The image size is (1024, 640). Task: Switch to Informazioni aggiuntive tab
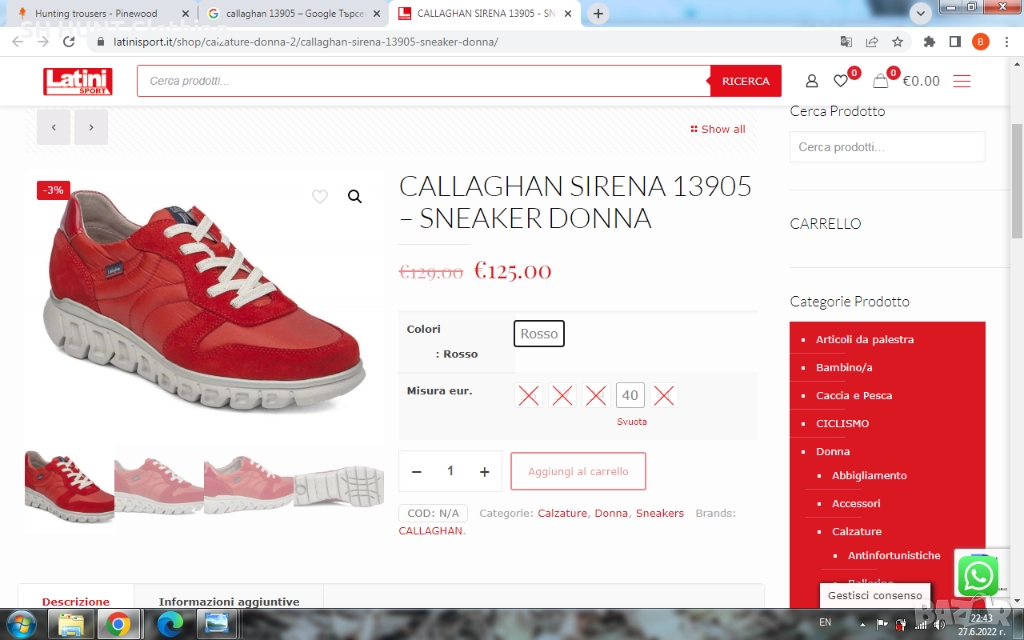[229, 601]
